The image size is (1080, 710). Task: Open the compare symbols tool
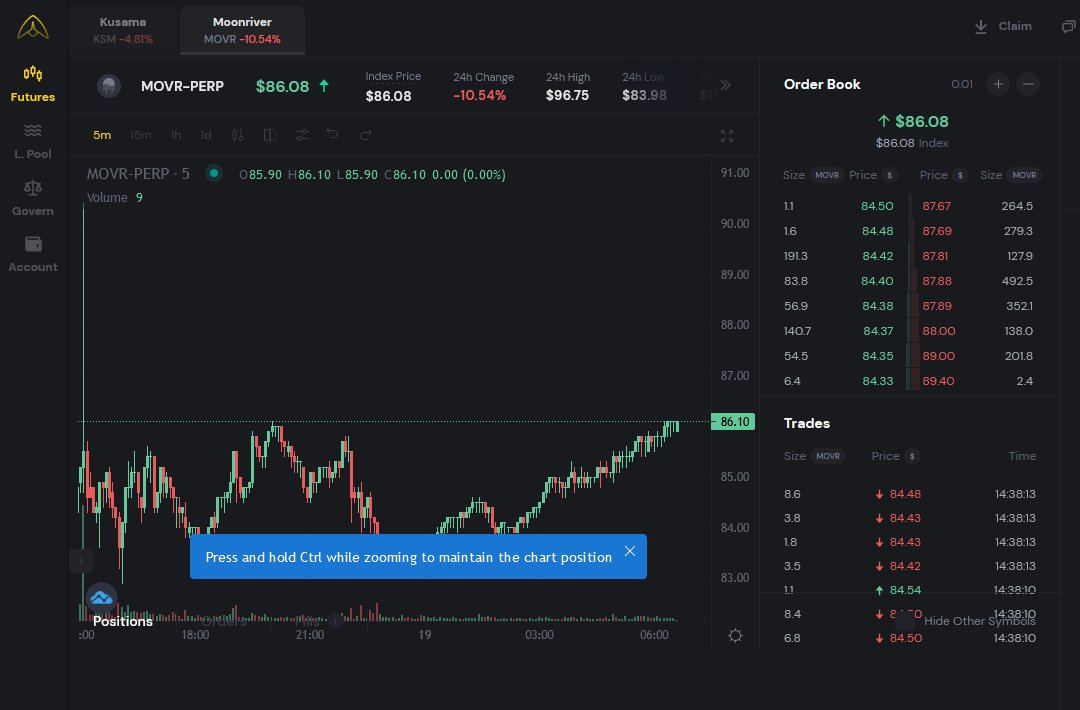pyautogui.click(x=270, y=135)
